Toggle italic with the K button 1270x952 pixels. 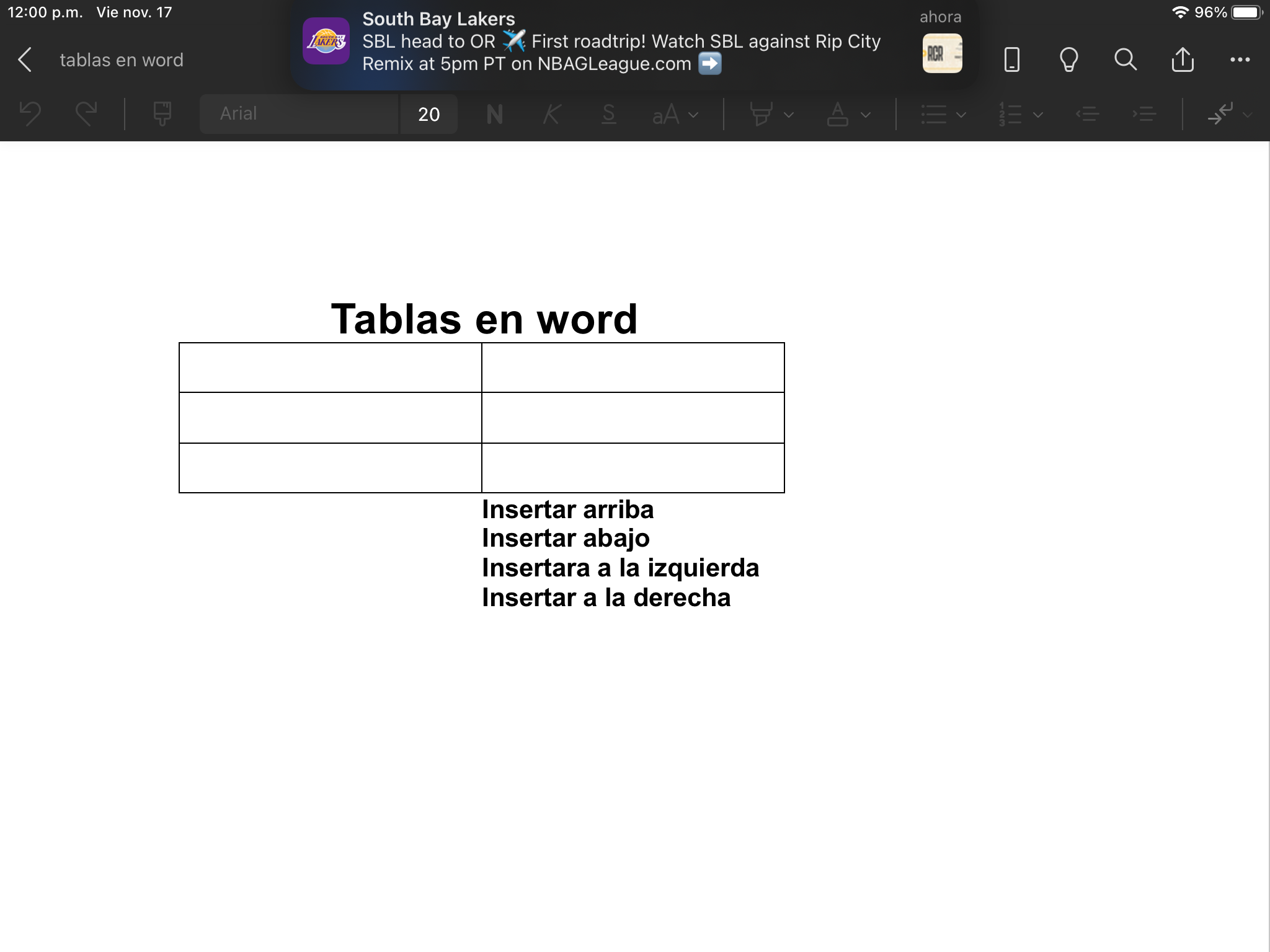pyautogui.click(x=551, y=114)
